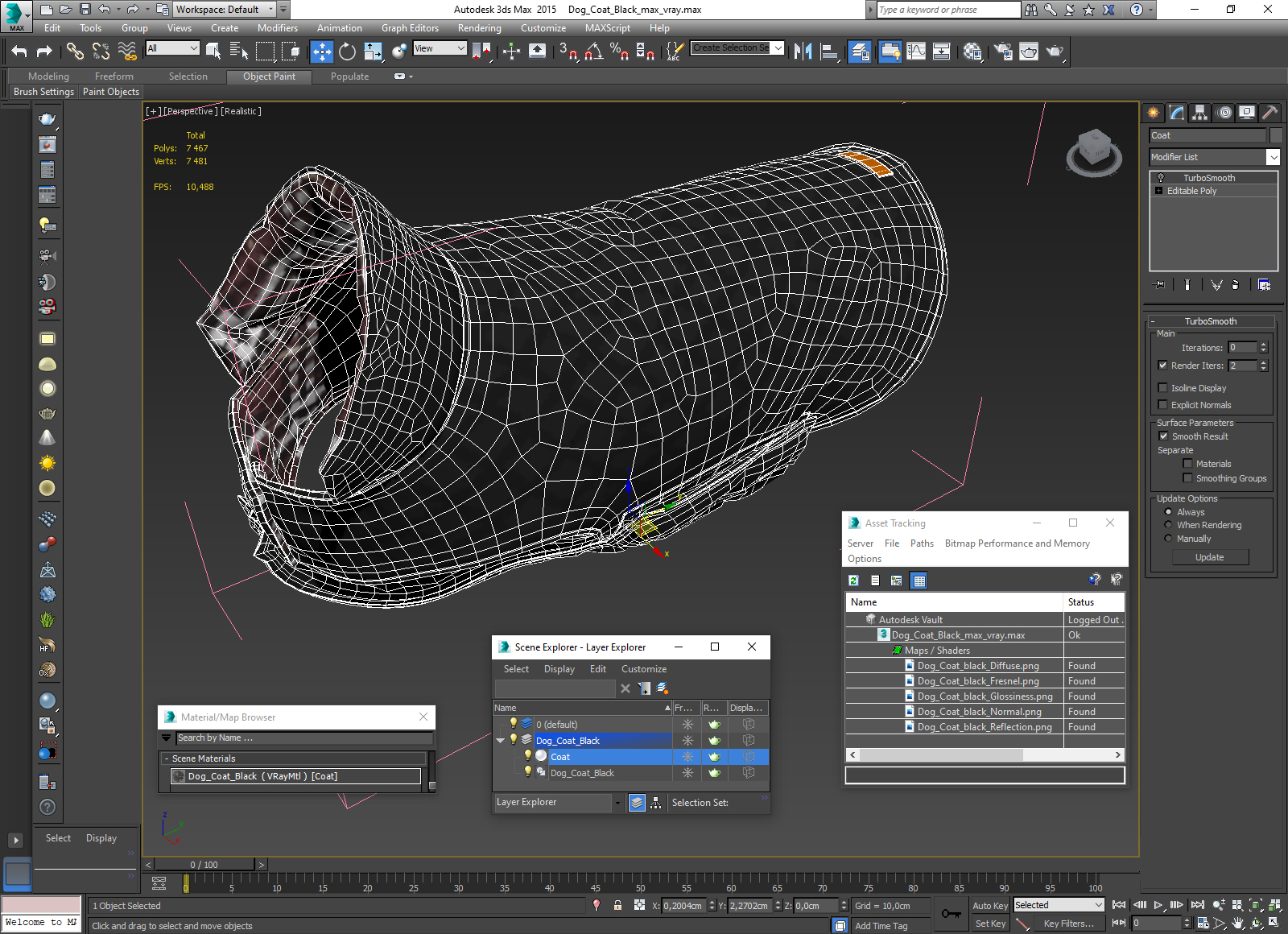Click the Asset Tracking horizontal scrollbar
This screenshot has width=1288, height=934.
pos(941,755)
